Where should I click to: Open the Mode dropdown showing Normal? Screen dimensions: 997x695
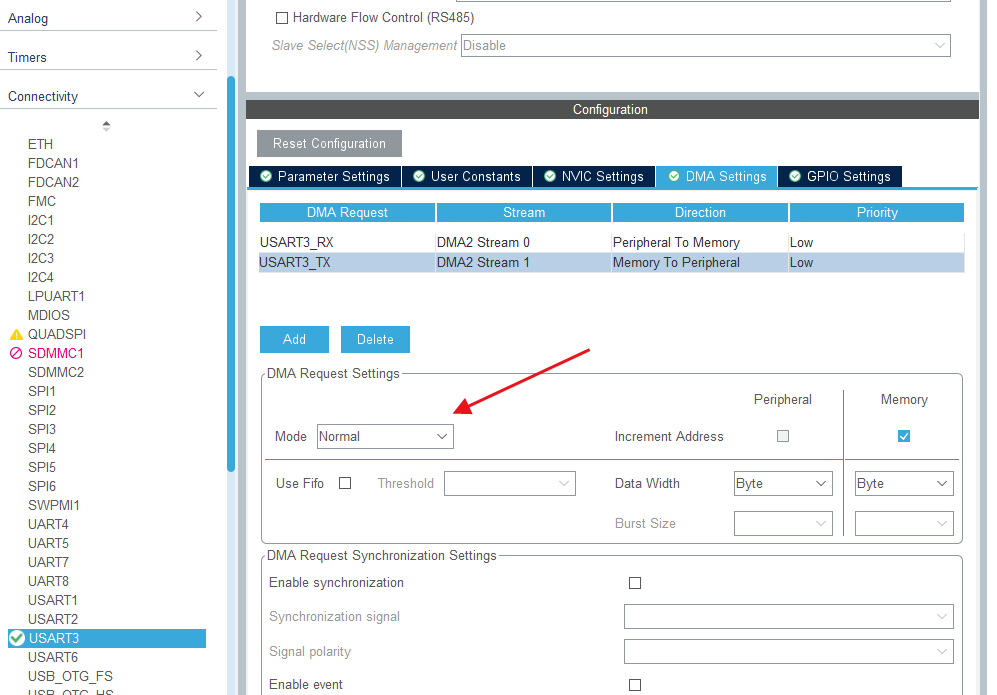point(385,436)
